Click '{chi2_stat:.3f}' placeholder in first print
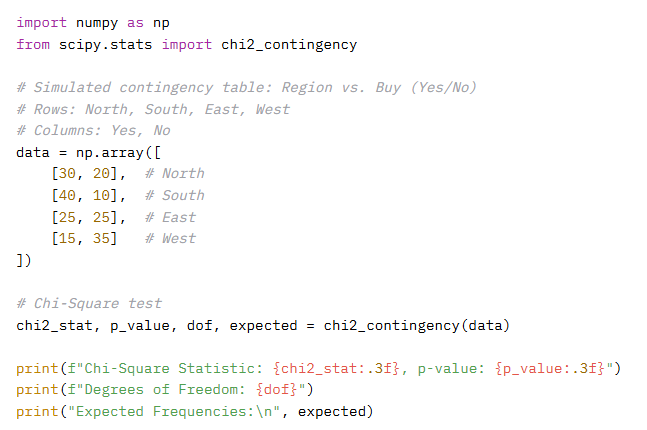Image resolution: width=647 pixels, height=430 pixels. [x=336, y=369]
